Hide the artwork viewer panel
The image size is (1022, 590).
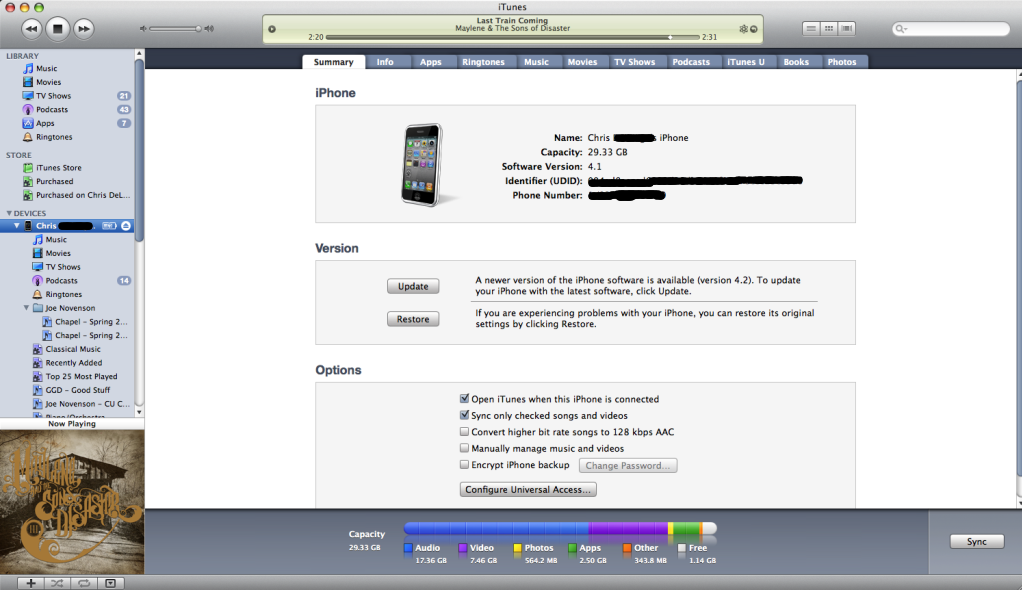tap(110, 583)
